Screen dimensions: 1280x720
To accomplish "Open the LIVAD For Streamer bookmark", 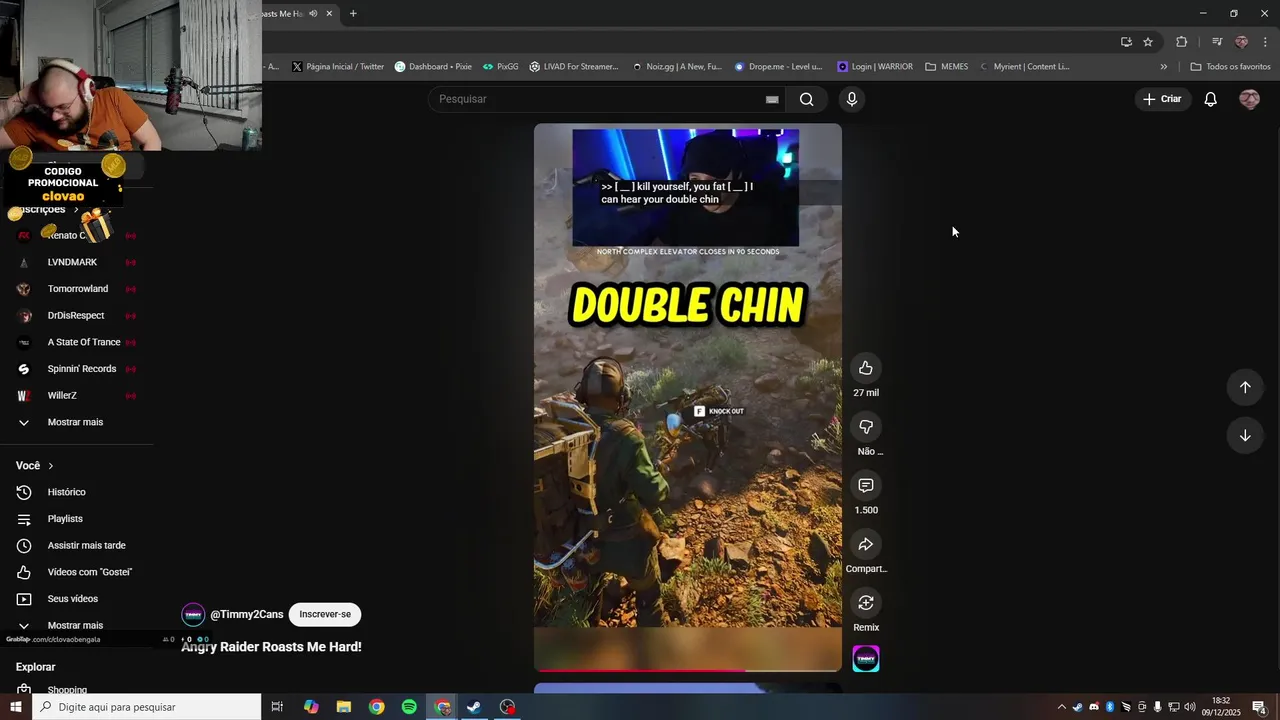I will point(574,67).
